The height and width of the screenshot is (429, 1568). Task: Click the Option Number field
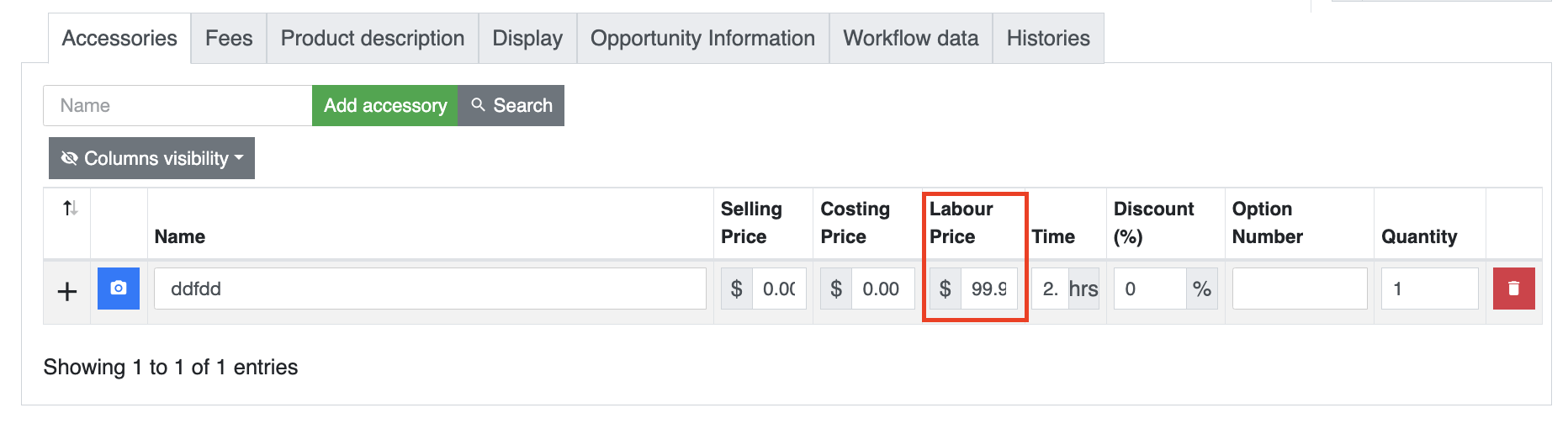point(1299,289)
